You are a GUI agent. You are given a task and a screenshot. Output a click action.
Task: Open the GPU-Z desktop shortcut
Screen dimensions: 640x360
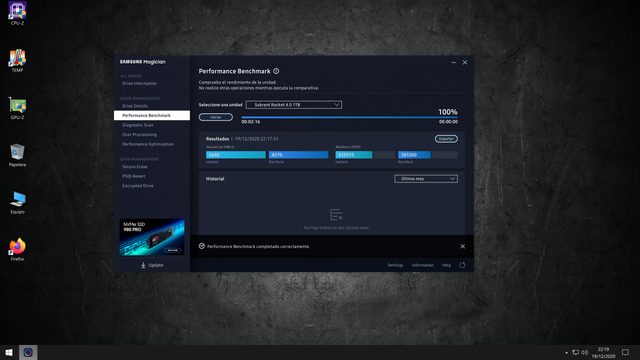point(17,108)
